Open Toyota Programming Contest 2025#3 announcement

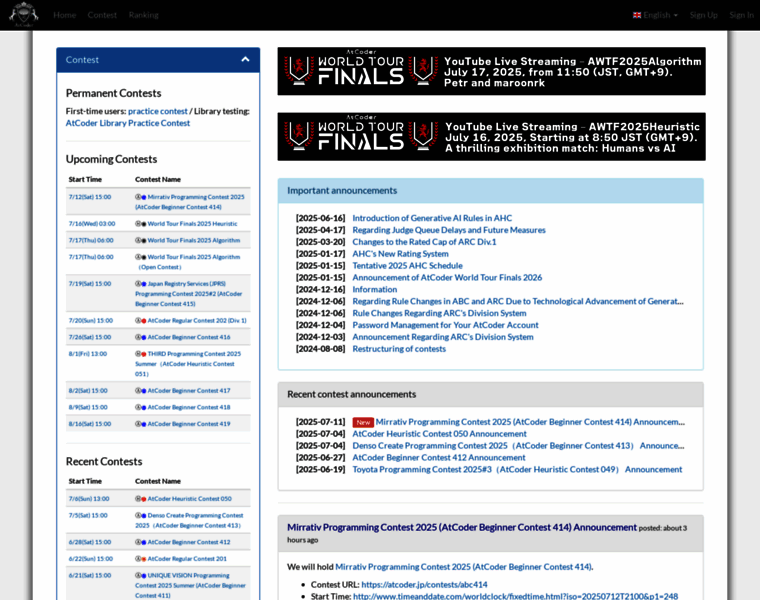pos(517,469)
